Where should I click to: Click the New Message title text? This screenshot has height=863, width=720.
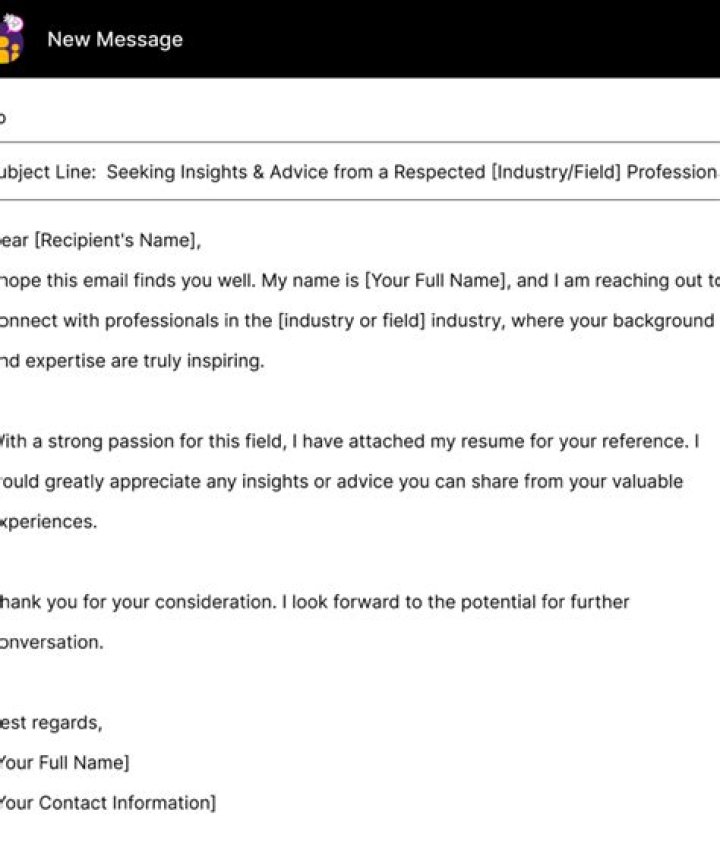click(117, 38)
